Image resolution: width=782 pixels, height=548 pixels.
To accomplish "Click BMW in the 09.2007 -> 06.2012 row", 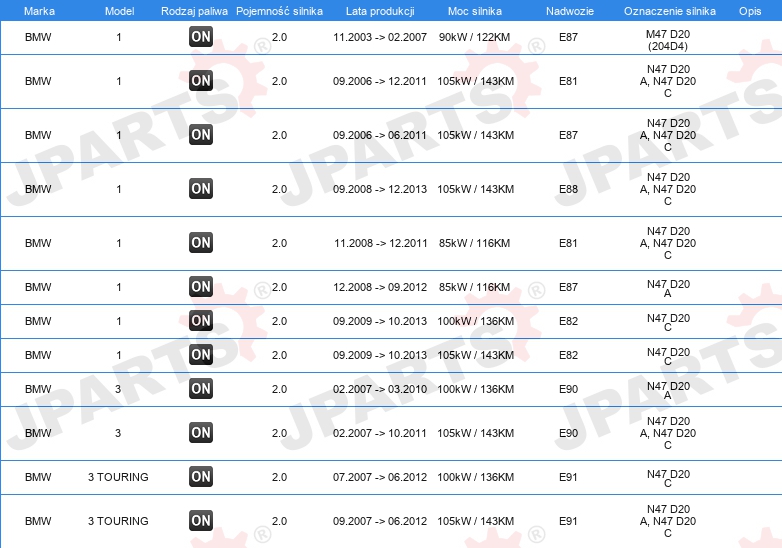I will 38,521.
